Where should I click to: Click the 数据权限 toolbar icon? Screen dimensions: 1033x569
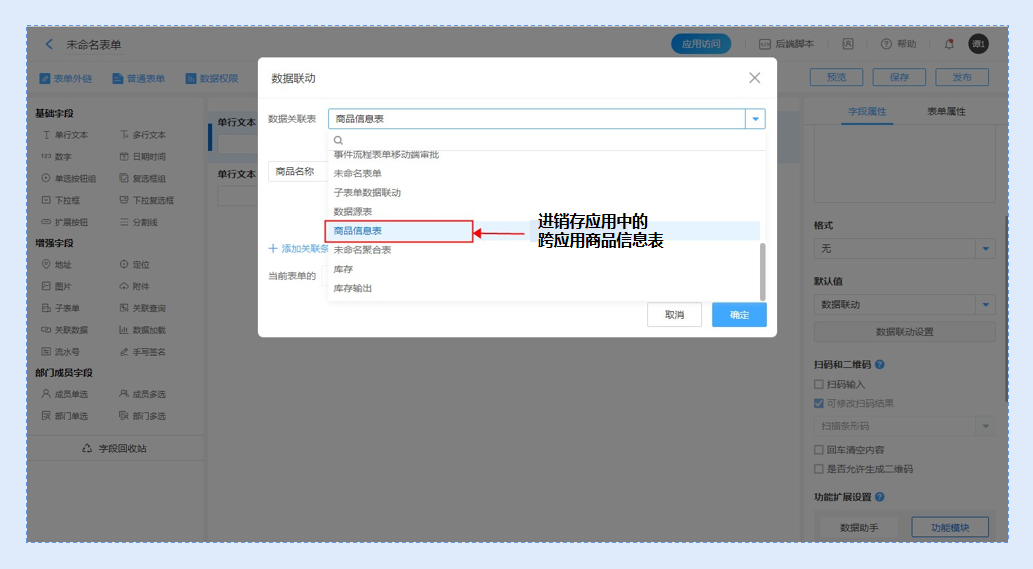point(190,78)
